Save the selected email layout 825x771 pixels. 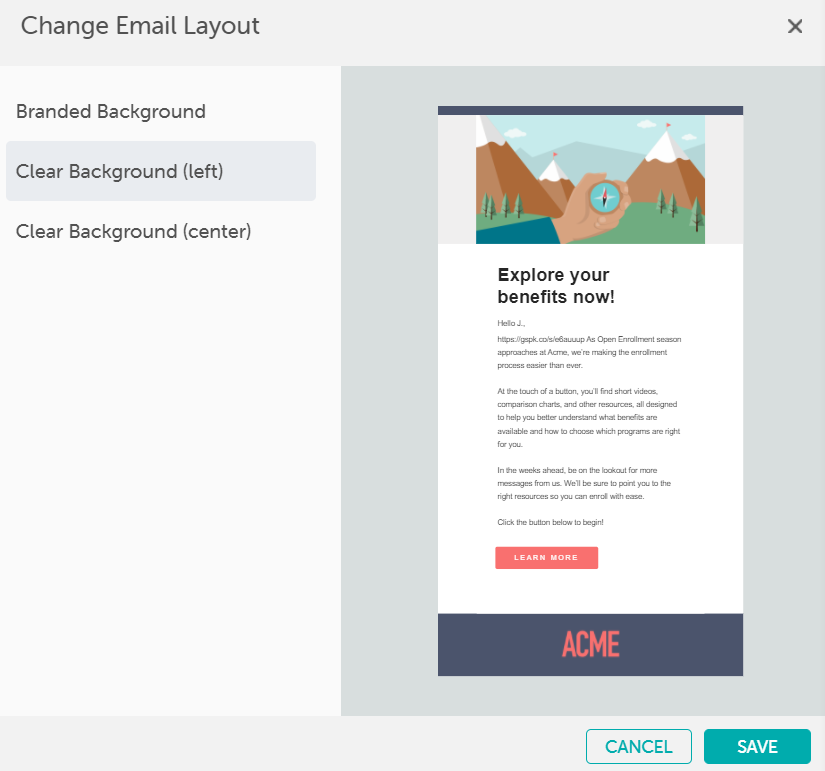pos(757,746)
